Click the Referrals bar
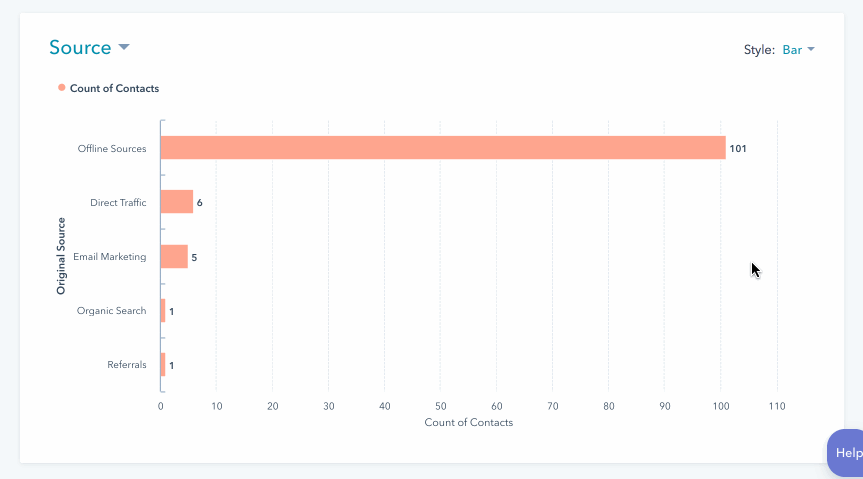 point(163,365)
